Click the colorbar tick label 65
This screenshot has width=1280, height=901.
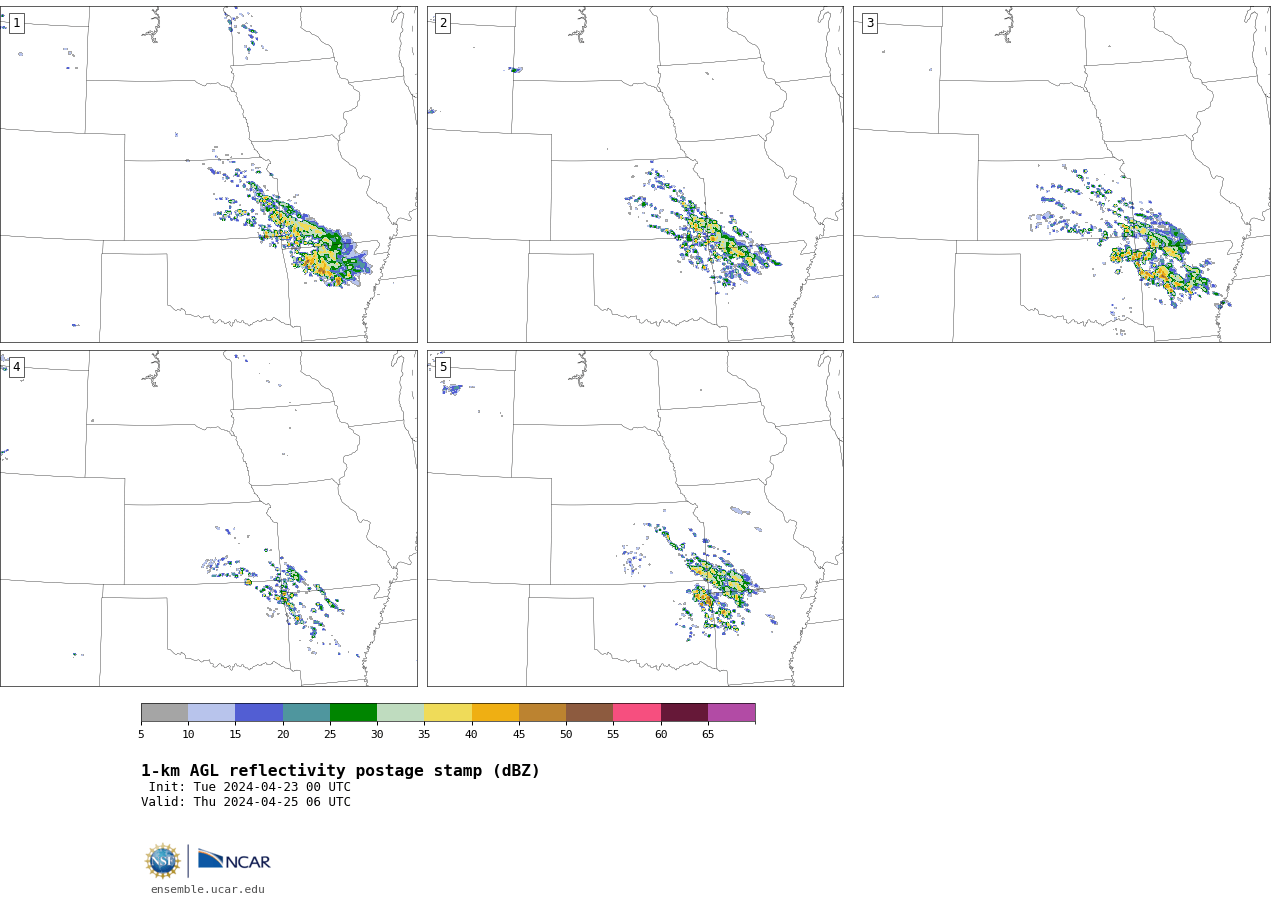click(x=708, y=735)
